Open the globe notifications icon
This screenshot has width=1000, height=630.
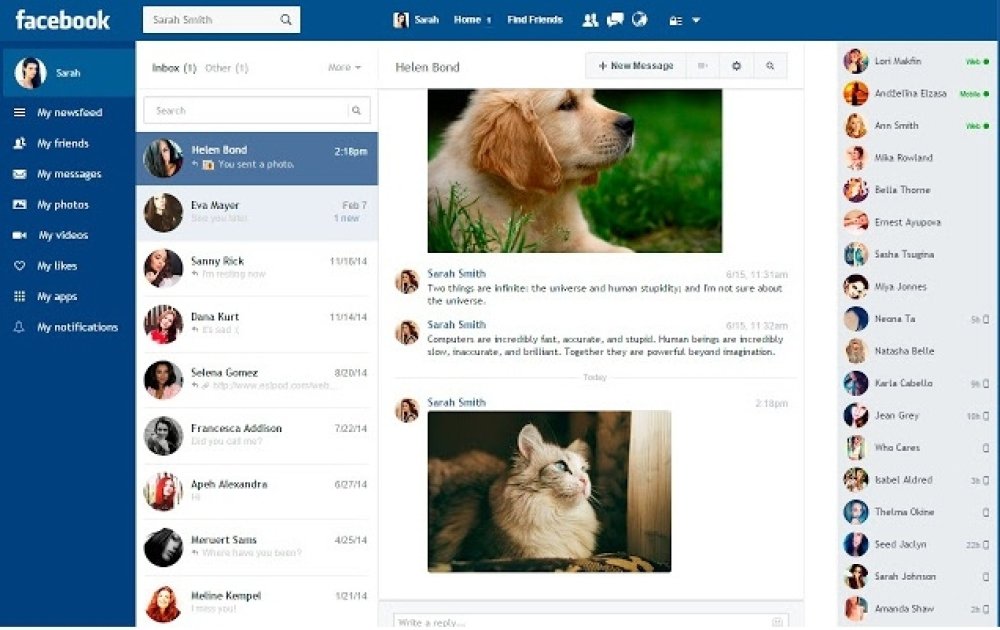click(641, 20)
